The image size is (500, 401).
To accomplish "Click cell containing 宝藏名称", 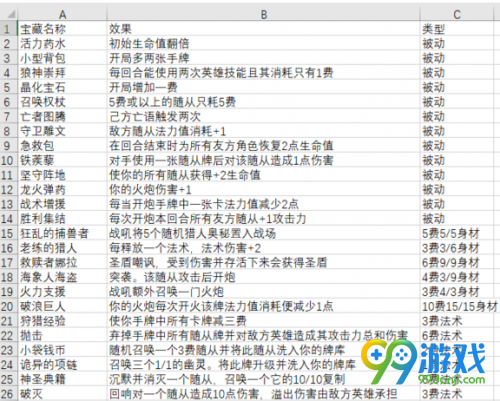I will [x=62, y=29].
